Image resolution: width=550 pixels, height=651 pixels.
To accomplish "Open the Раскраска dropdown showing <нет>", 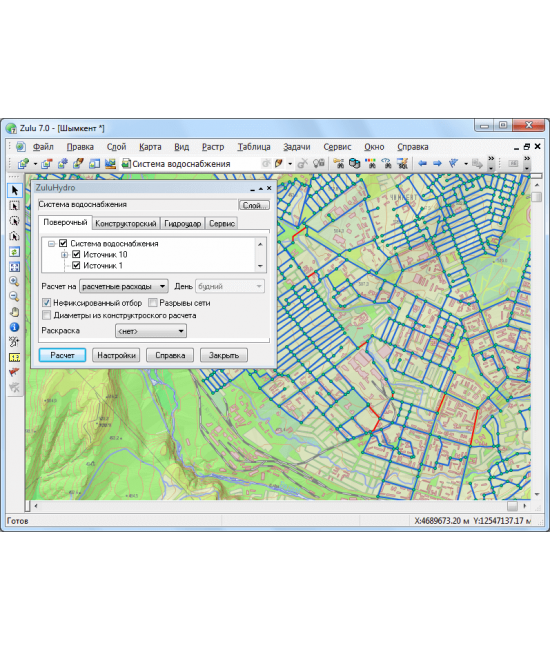I will (x=151, y=331).
